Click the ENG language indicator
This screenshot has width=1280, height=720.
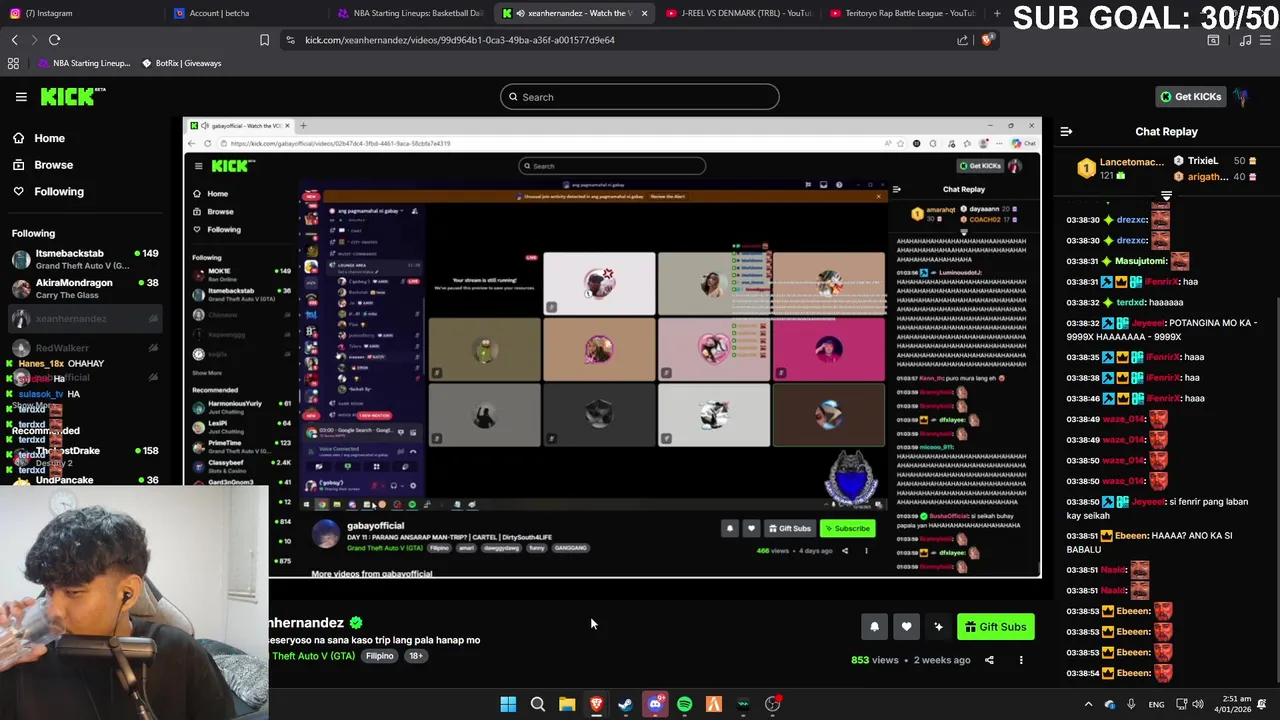[x=1156, y=704]
